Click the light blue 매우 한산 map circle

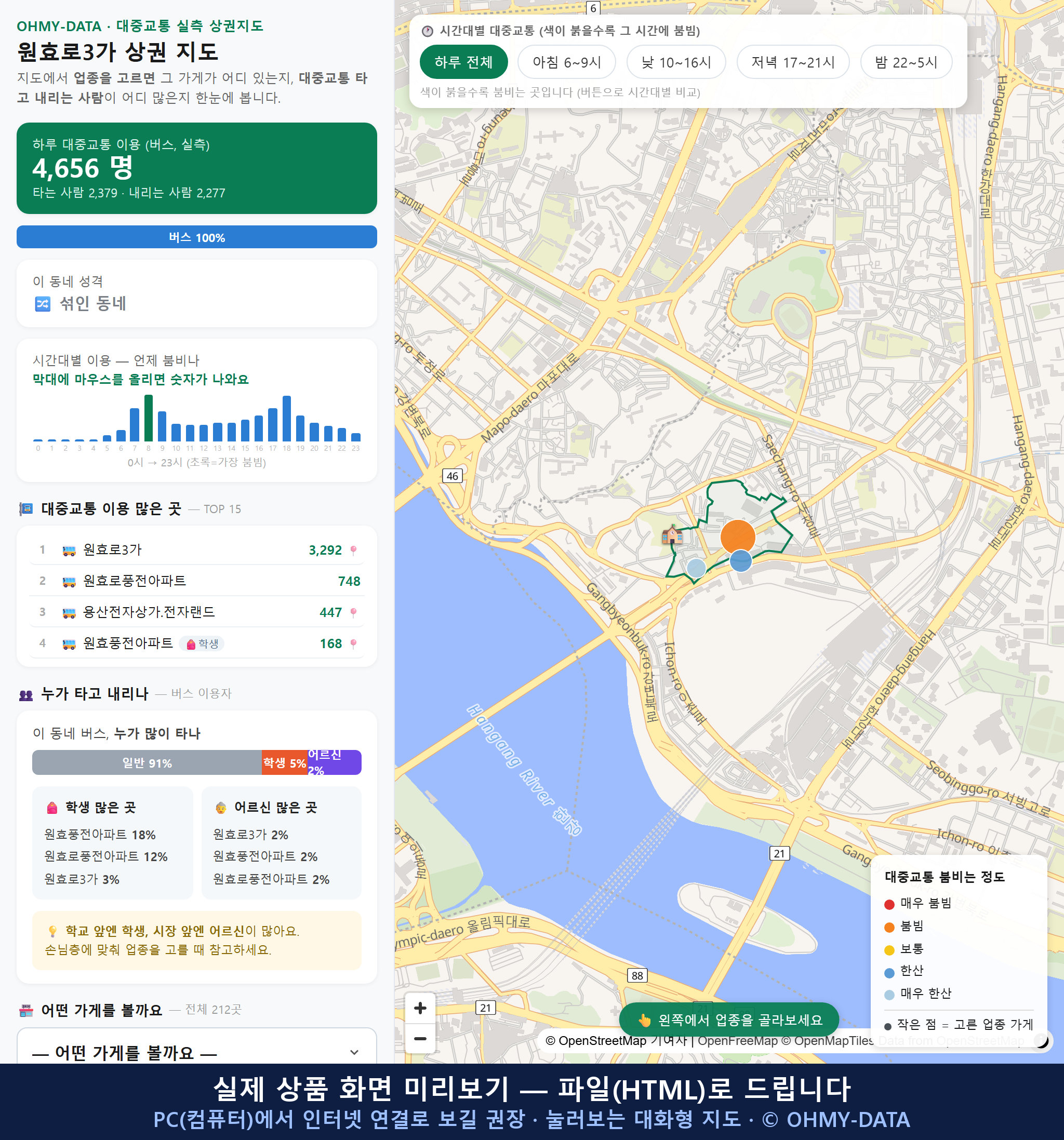point(696,568)
